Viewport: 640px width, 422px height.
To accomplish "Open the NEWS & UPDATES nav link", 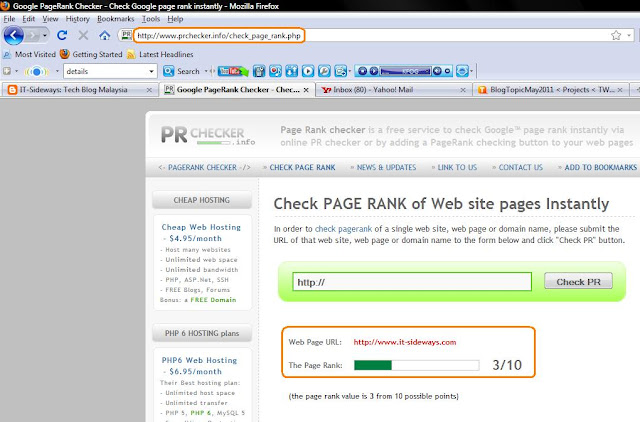I will (386, 167).
